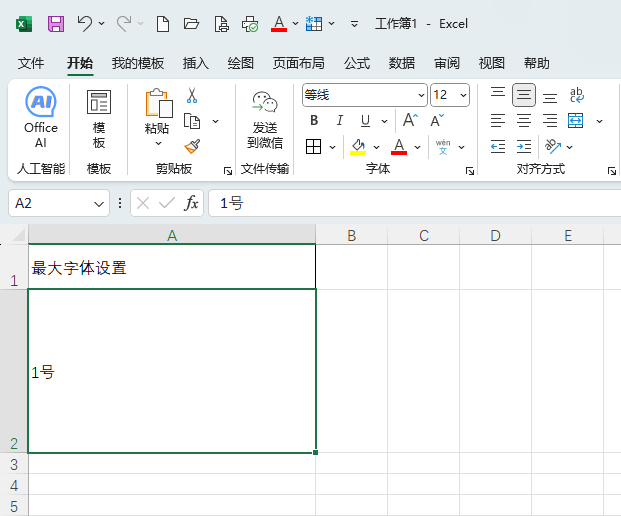621x516 pixels.
Task: Increase the indent
Action: coord(524,147)
